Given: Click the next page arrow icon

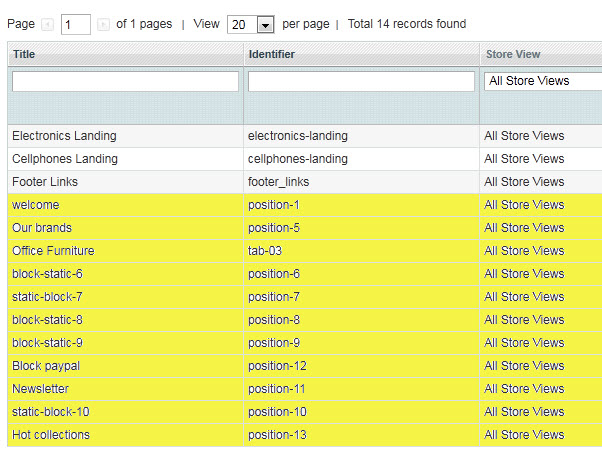Looking at the screenshot, I should click(103, 25).
